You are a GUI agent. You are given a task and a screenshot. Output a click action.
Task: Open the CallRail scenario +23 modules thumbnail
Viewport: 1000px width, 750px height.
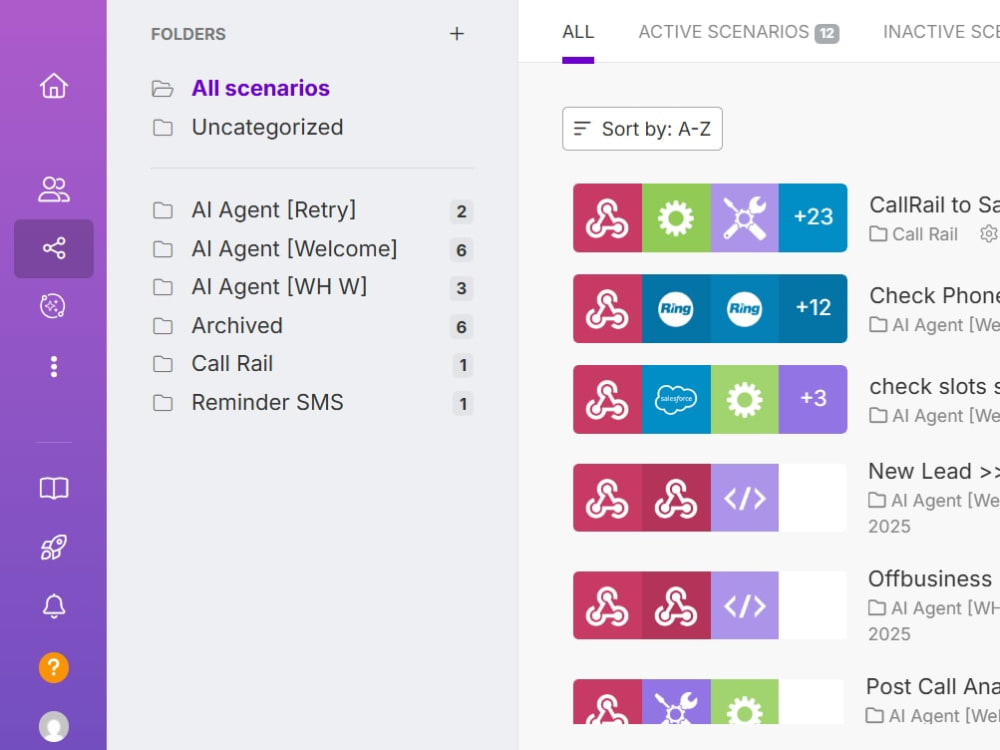(710, 218)
